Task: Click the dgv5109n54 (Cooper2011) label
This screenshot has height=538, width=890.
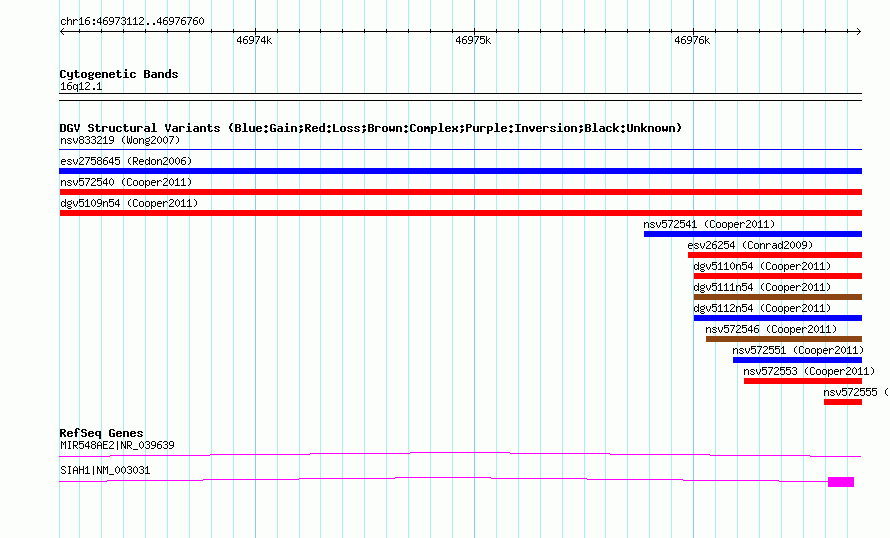Action: coord(129,203)
